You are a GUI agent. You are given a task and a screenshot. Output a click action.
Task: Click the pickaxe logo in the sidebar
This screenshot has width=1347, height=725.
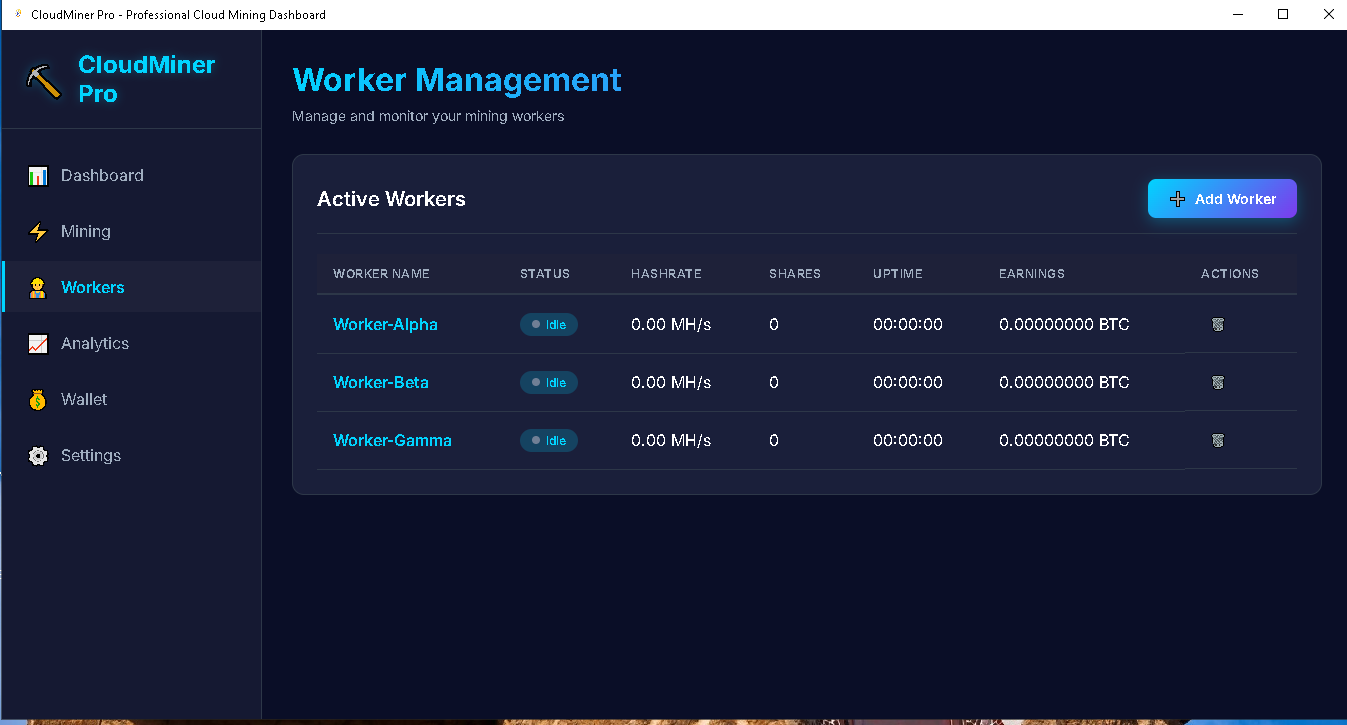[x=44, y=80]
